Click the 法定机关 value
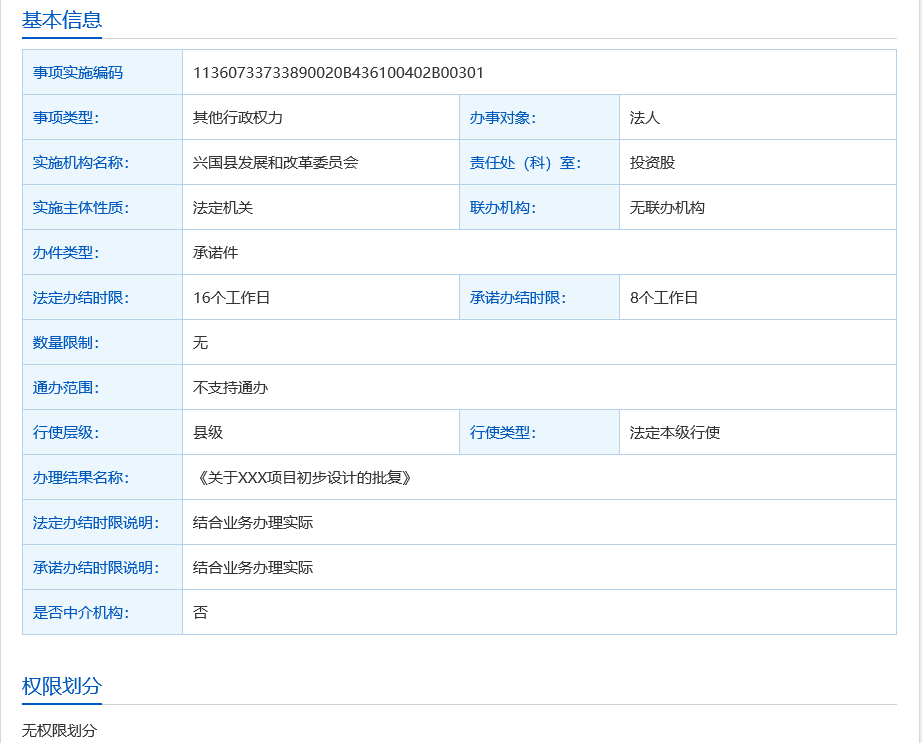 click(223, 207)
